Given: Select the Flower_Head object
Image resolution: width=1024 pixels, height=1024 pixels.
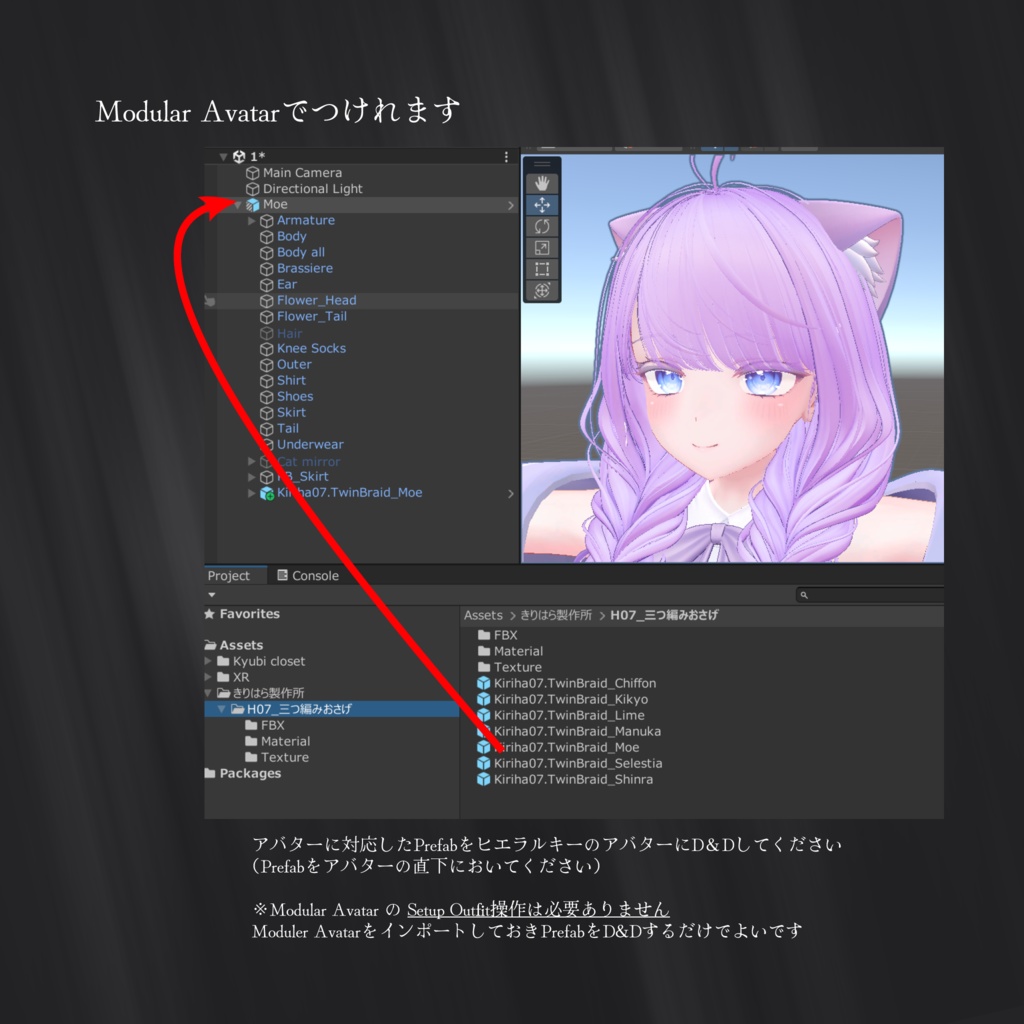Looking at the screenshot, I should pos(317,300).
